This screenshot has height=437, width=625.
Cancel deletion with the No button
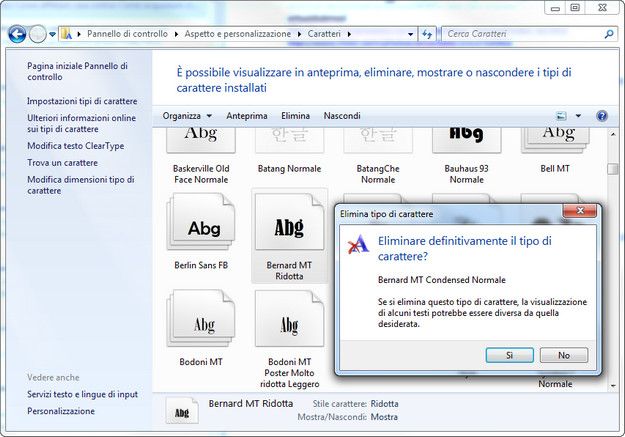point(564,355)
